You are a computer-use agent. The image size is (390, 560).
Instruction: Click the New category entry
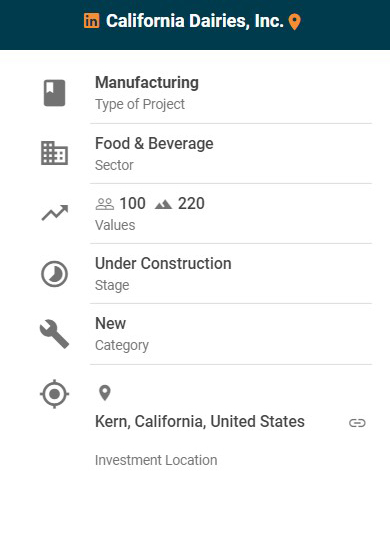tap(110, 324)
